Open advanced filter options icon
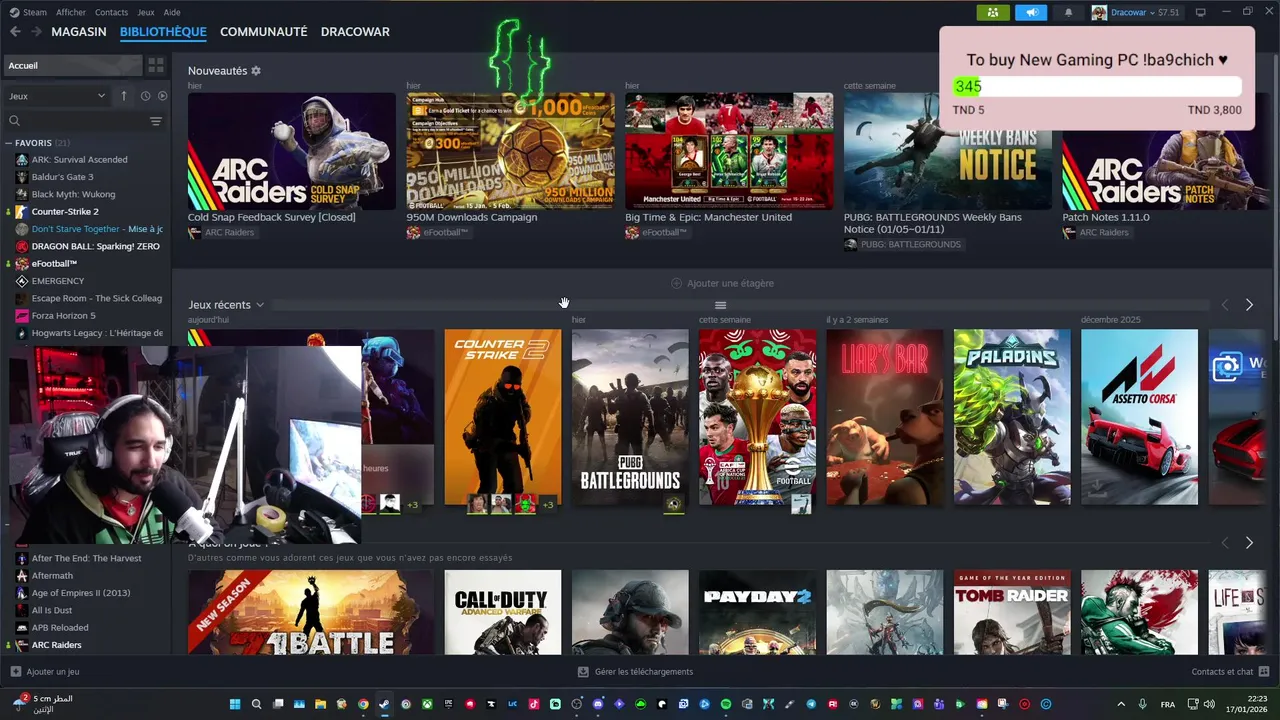The height and width of the screenshot is (720, 1280). (x=156, y=121)
